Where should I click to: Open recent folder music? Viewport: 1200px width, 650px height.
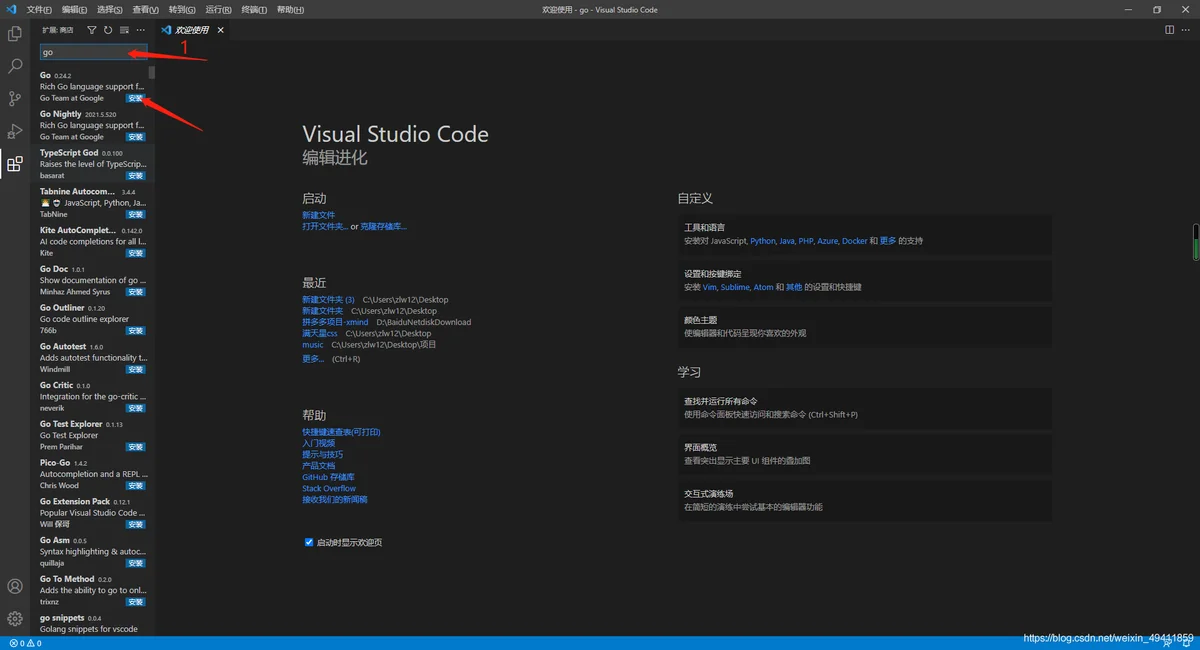click(x=313, y=345)
